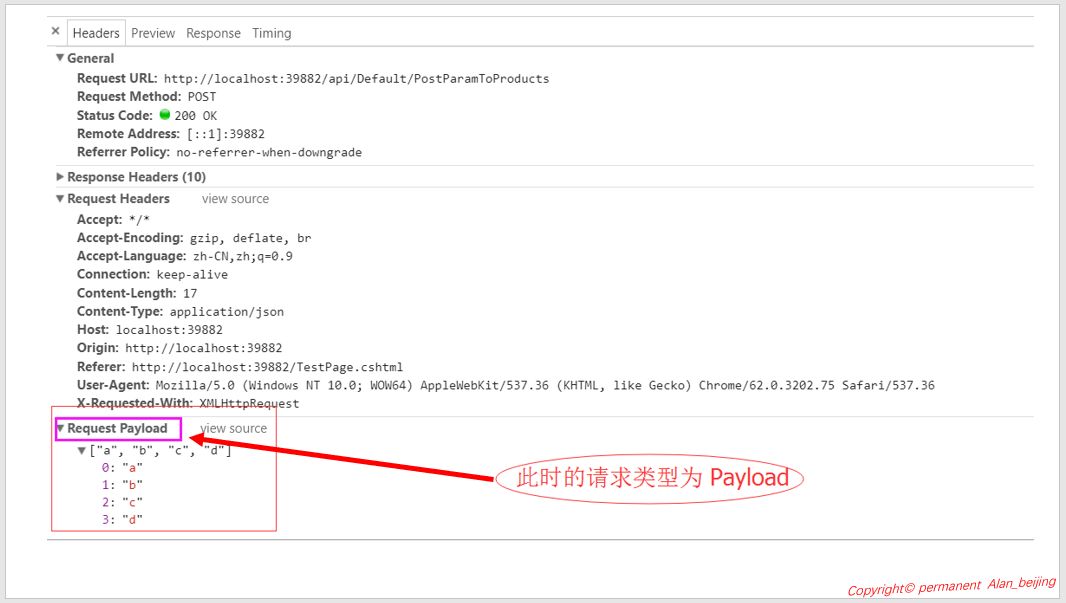The width and height of the screenshot is (1066, 603).
Task: Click the Request Payload heading
Action: pos(117,428)
